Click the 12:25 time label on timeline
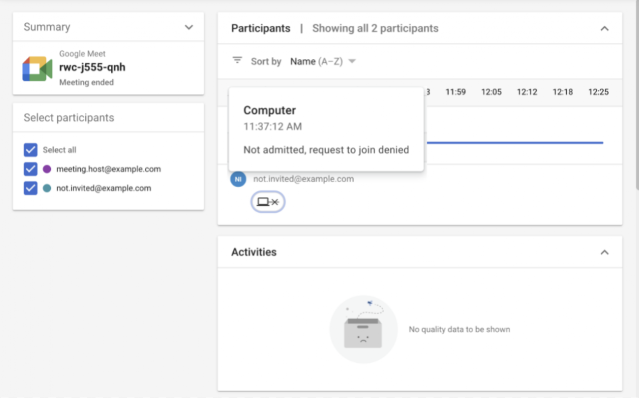The height and width of the screenshot is (398, 639). pos(598,92)
